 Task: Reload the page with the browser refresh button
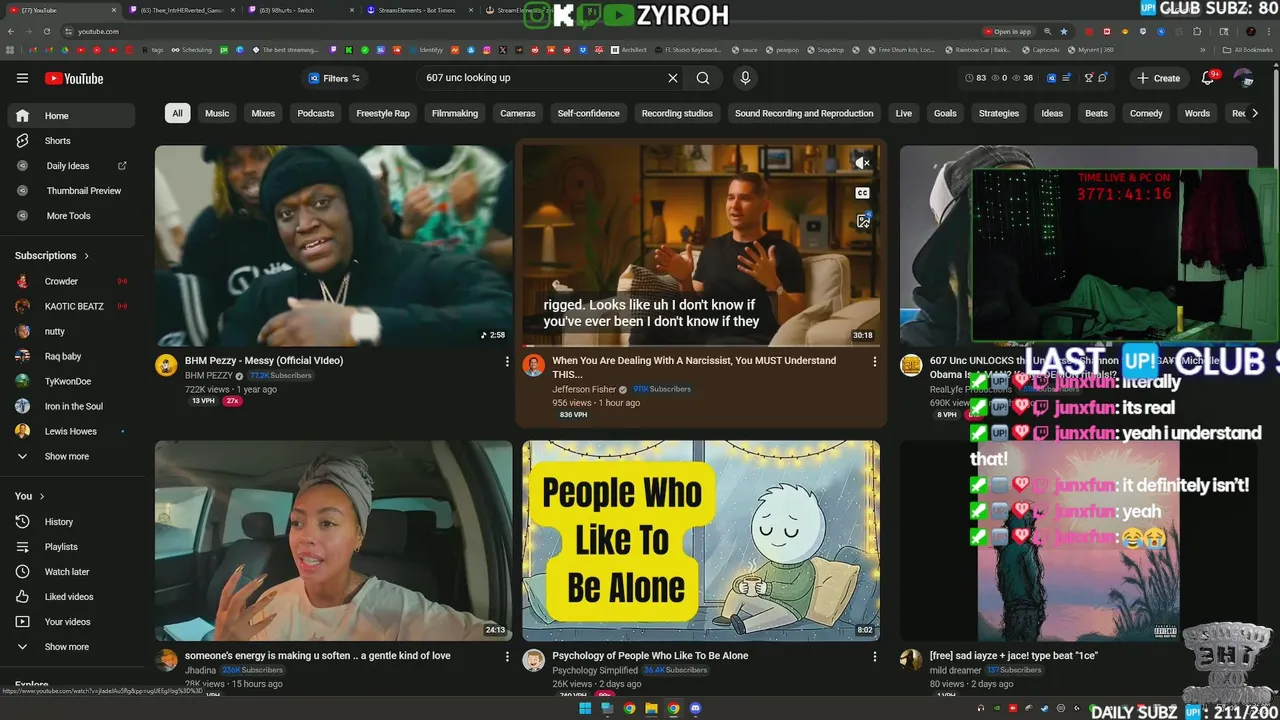coord(47,31)
